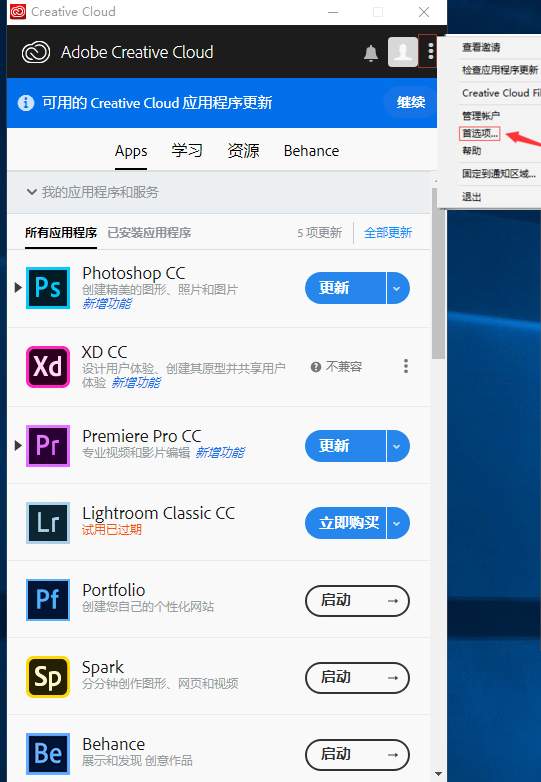Click the XD CC app icon

pos(48,367)
